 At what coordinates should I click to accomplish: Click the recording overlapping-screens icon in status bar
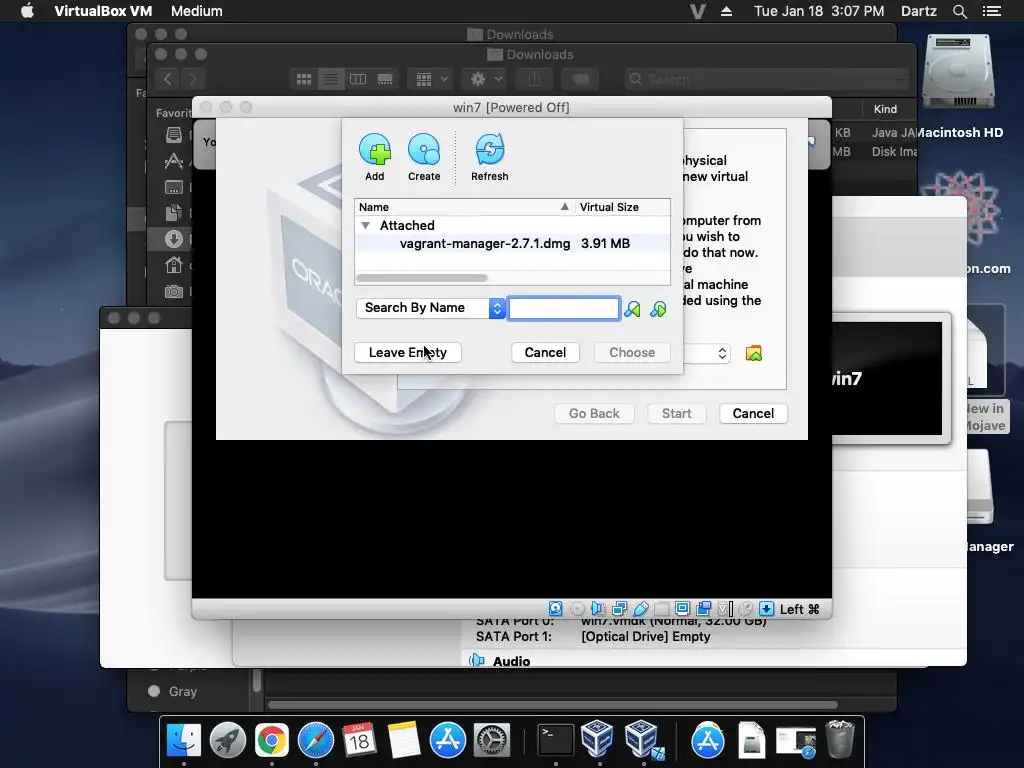[x=703, y=609]
